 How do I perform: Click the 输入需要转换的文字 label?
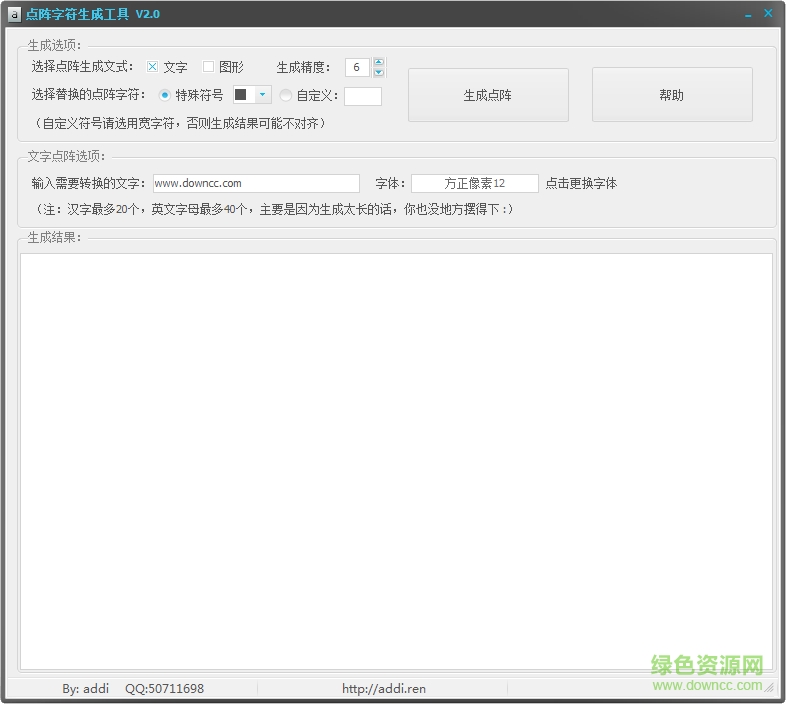pos(88,184)
